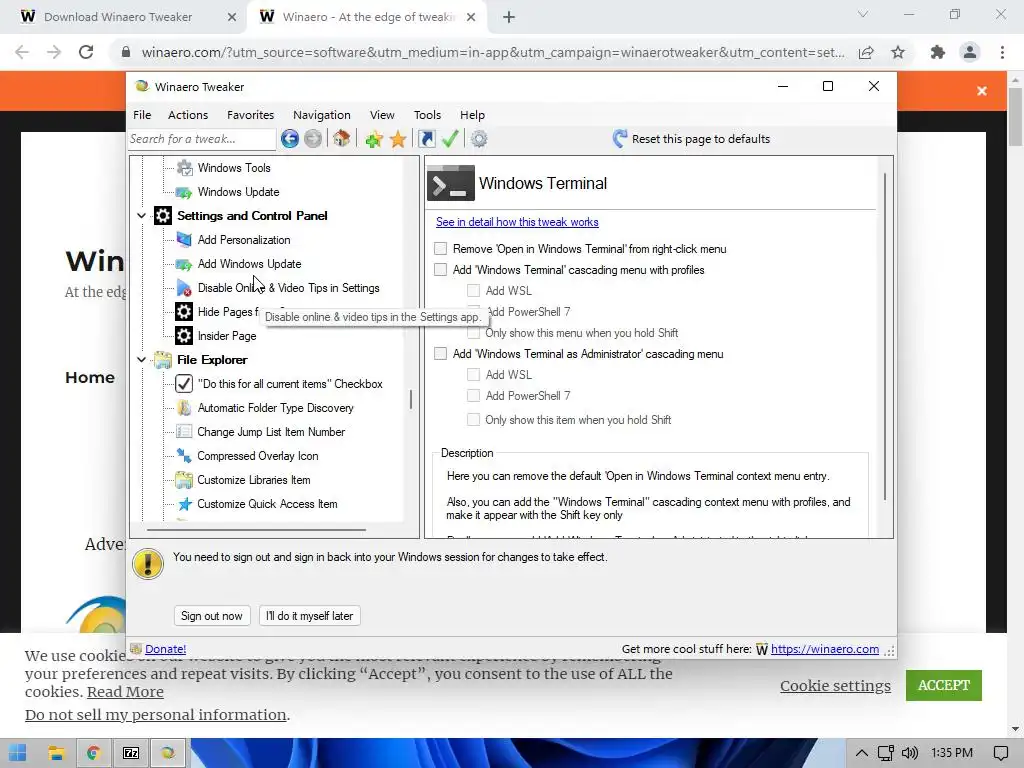1024x768 pixels.
Task: Click the blue Back navigation arrow
Action: click(x=290, y=138)
